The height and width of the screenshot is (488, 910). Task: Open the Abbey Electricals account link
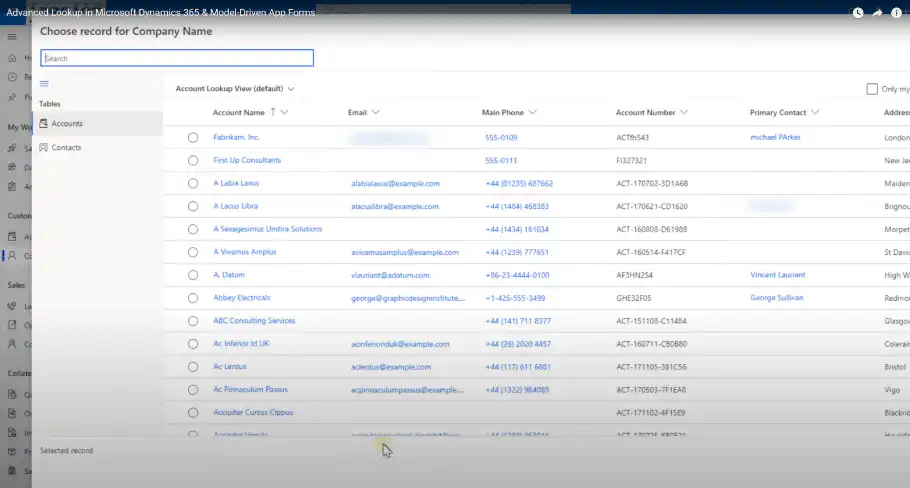click(x=241, y=298)
